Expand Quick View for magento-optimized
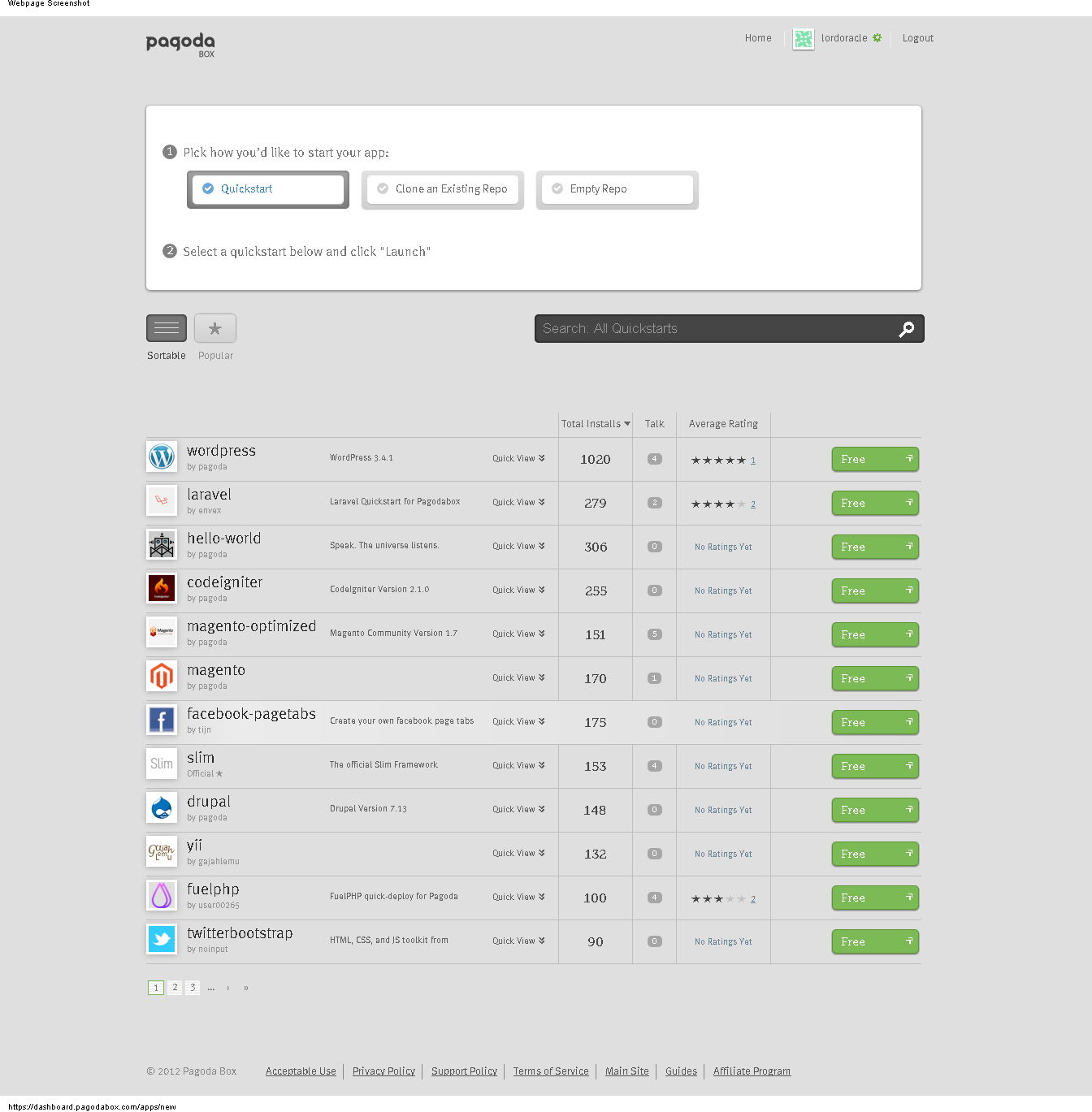The width and height of the screenshot is (1092, 1112). point(518,634)
